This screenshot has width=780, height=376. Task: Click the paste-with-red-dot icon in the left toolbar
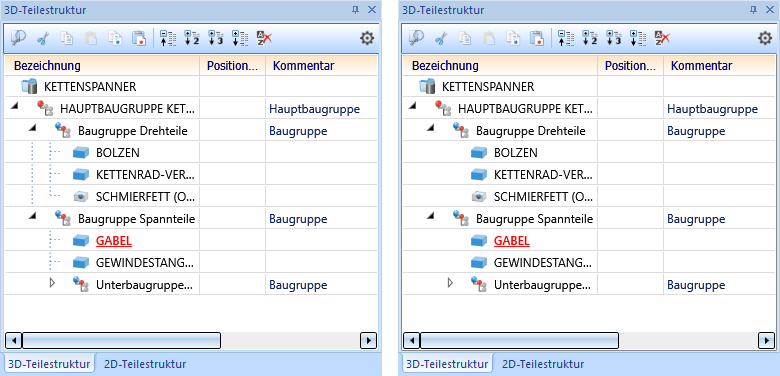tap(138, 38)
